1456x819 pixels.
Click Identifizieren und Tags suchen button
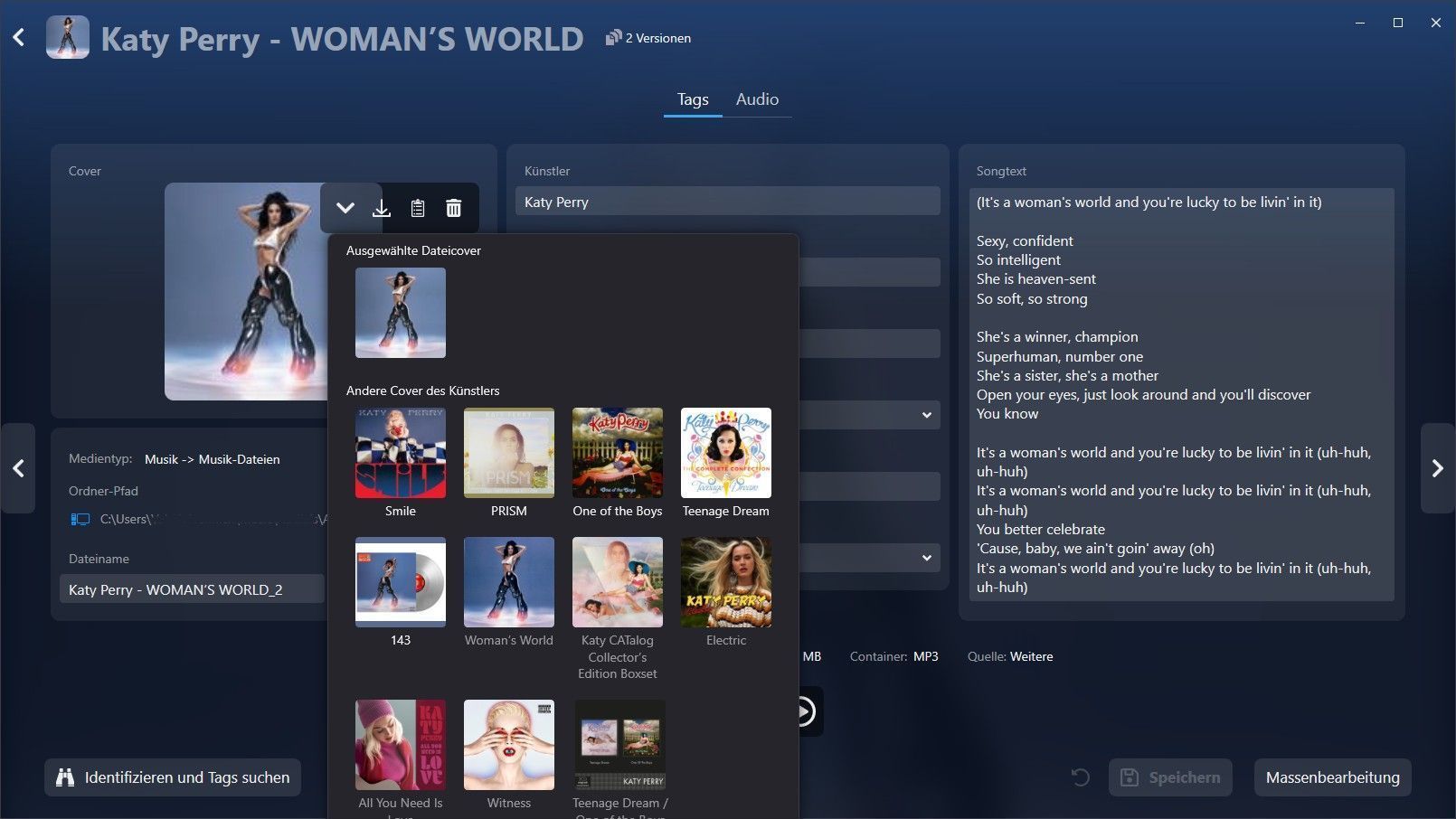173,777
